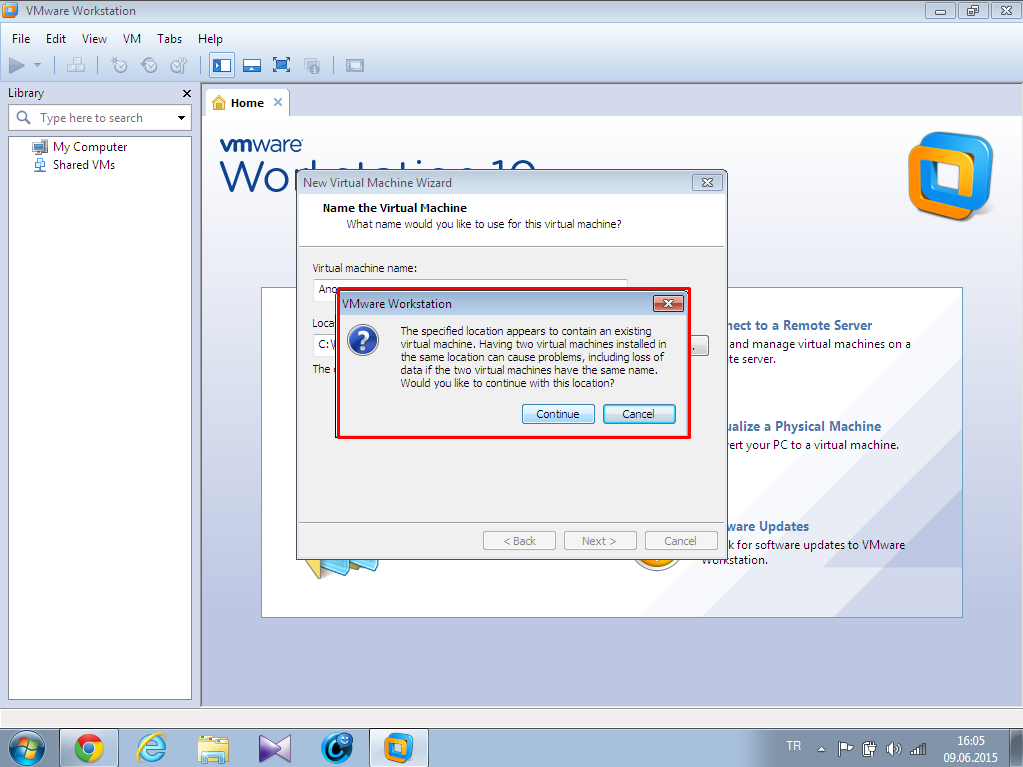Open the View menu

(94, 38)
